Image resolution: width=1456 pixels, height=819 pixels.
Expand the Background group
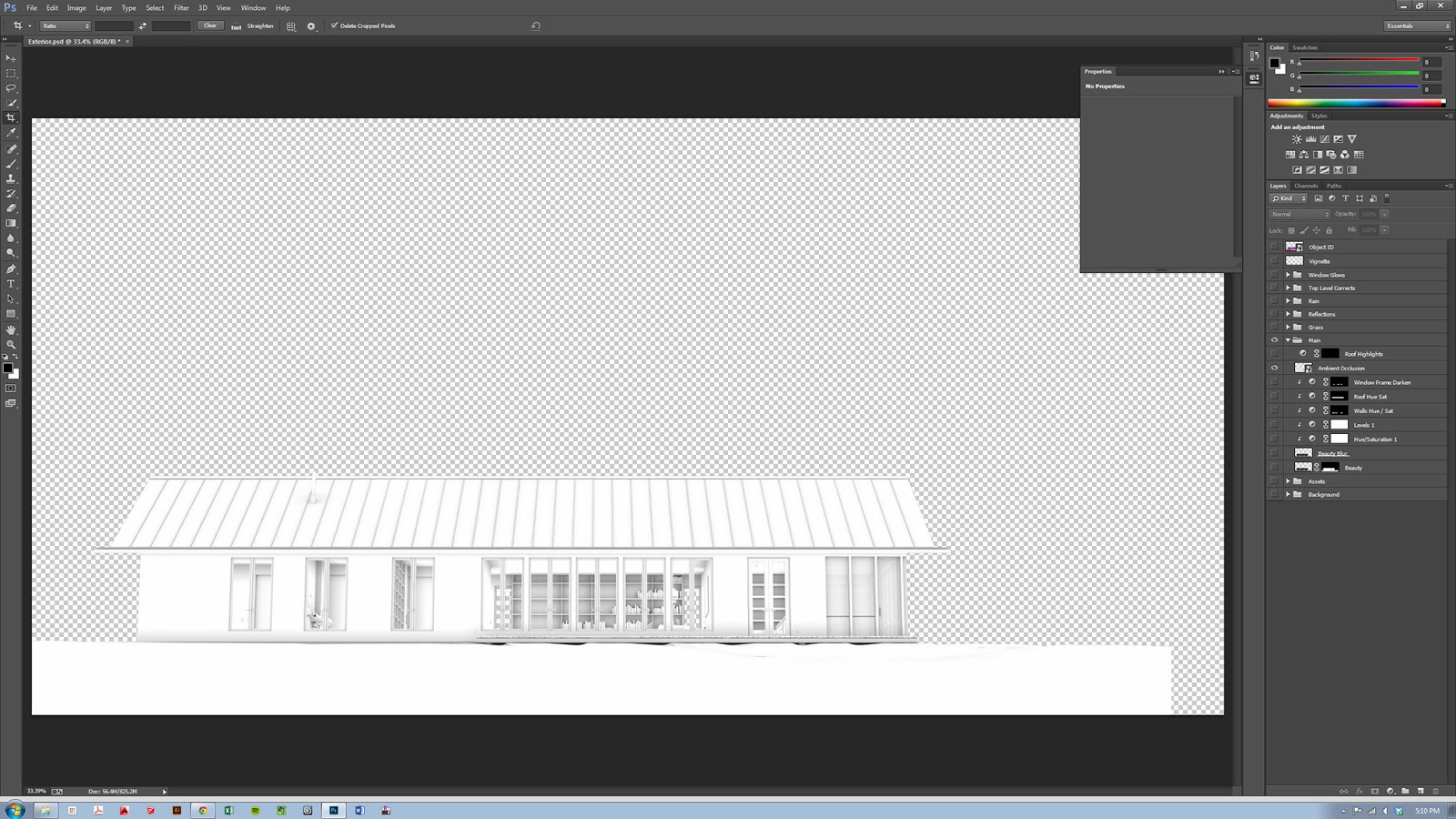tap(1288, 494)
